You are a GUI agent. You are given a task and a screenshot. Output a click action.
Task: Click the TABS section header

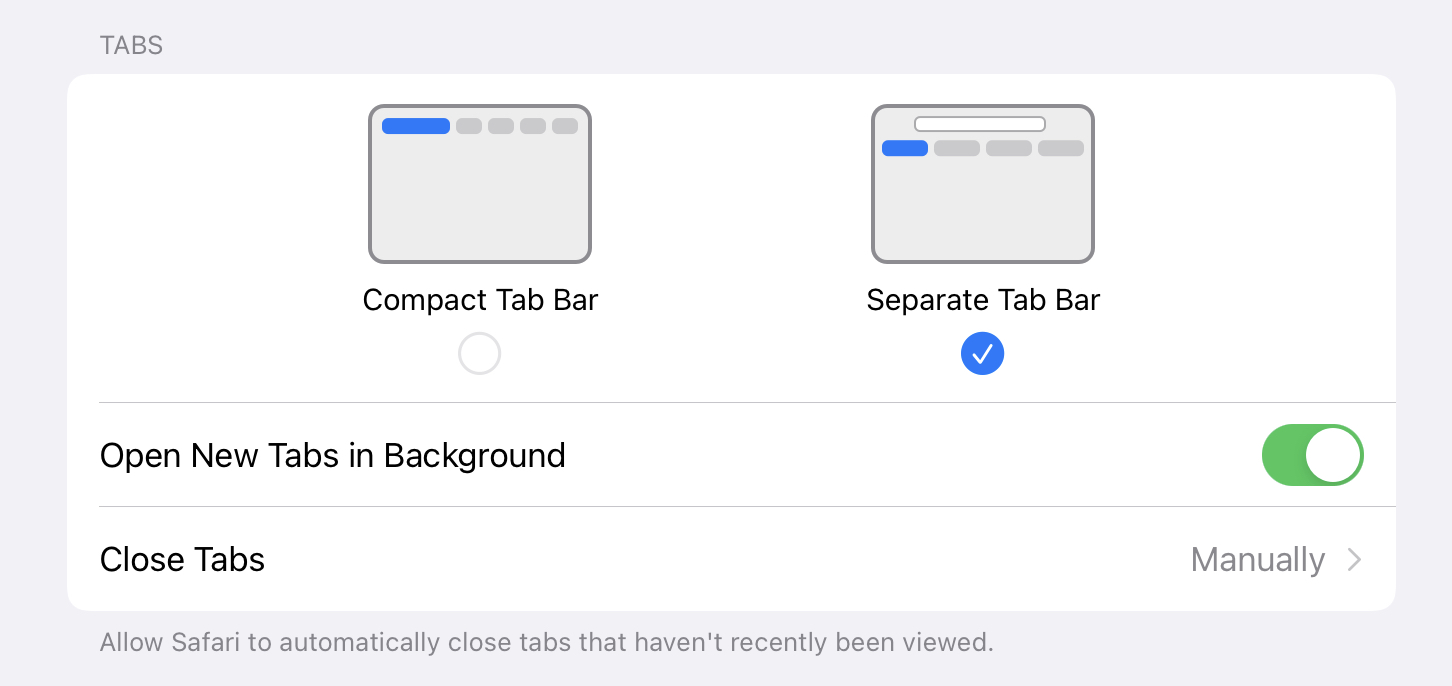[x=131, y=45]
